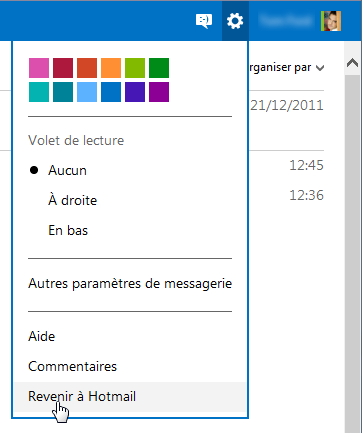Image resolution: width=362 pixels, height=433 pixels.
Task: Choose the pink color theme
Action: click(39, 68)
